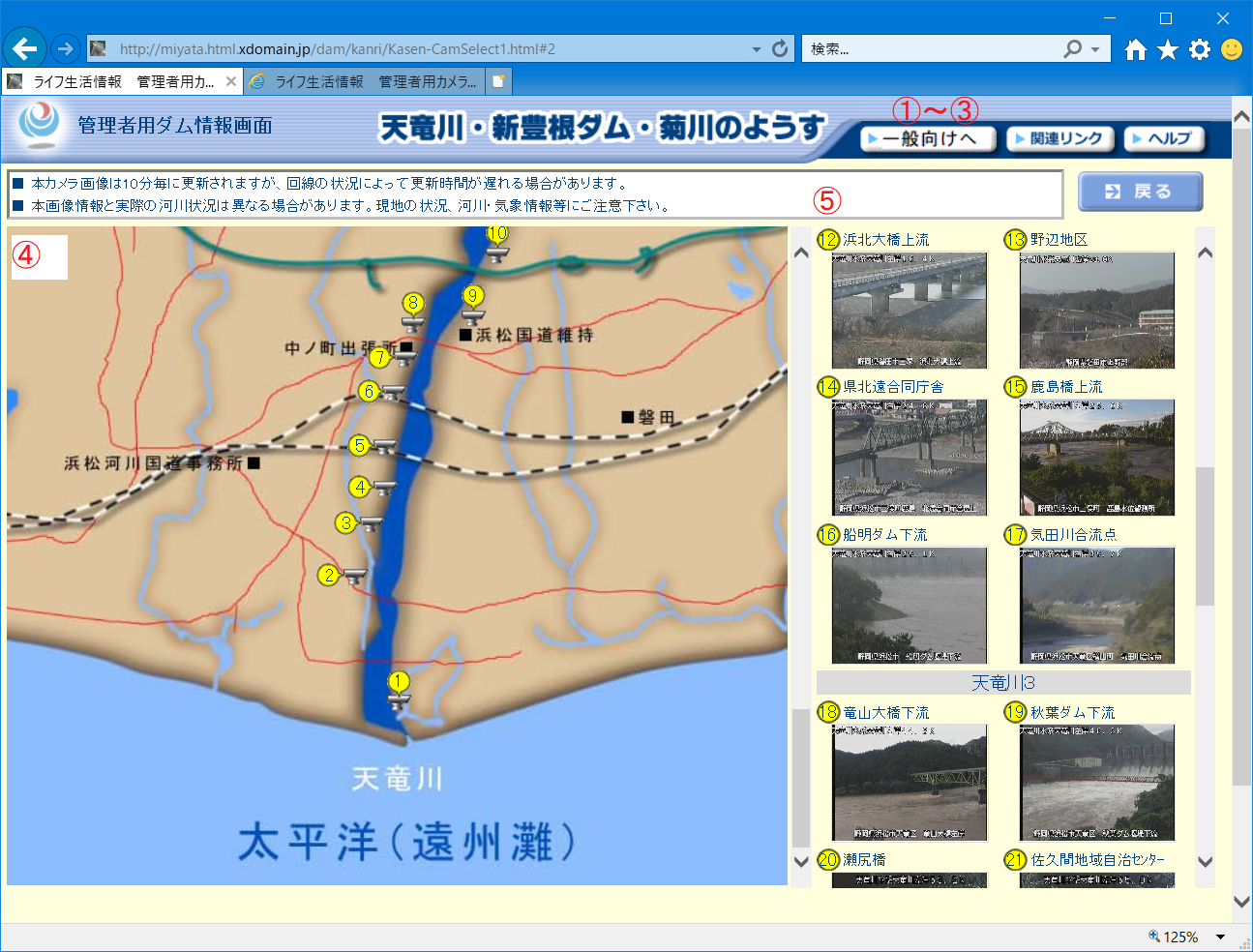The image size is (1253, 952).
Task: Select camera marker 3 on the map
Action: click(x=346, y=523)
